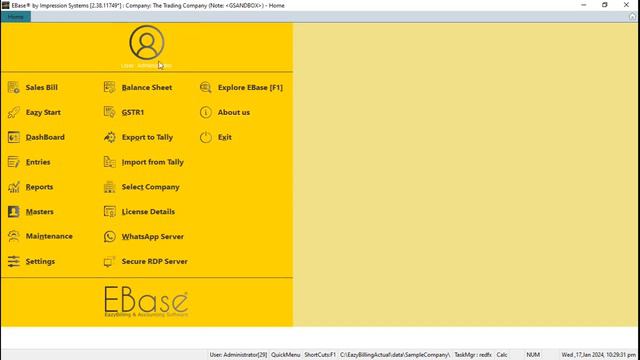640x360 pixels.
Task: Click TaskMgr in the status bar
Action: (473, 355)
